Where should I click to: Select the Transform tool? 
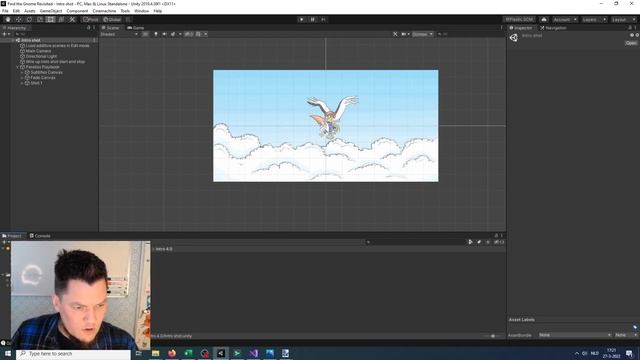[x=61, y=20]
